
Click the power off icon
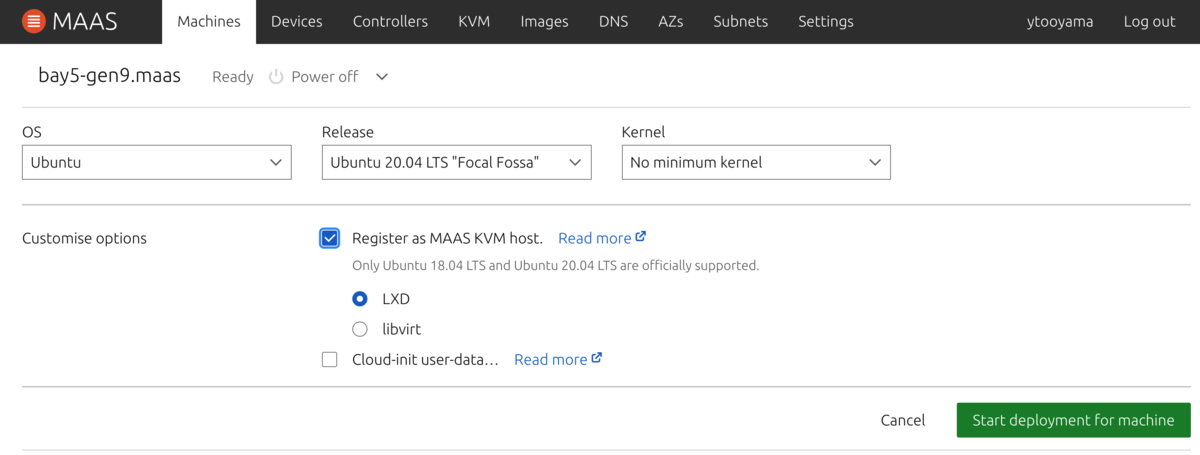[x=276, y=77]
